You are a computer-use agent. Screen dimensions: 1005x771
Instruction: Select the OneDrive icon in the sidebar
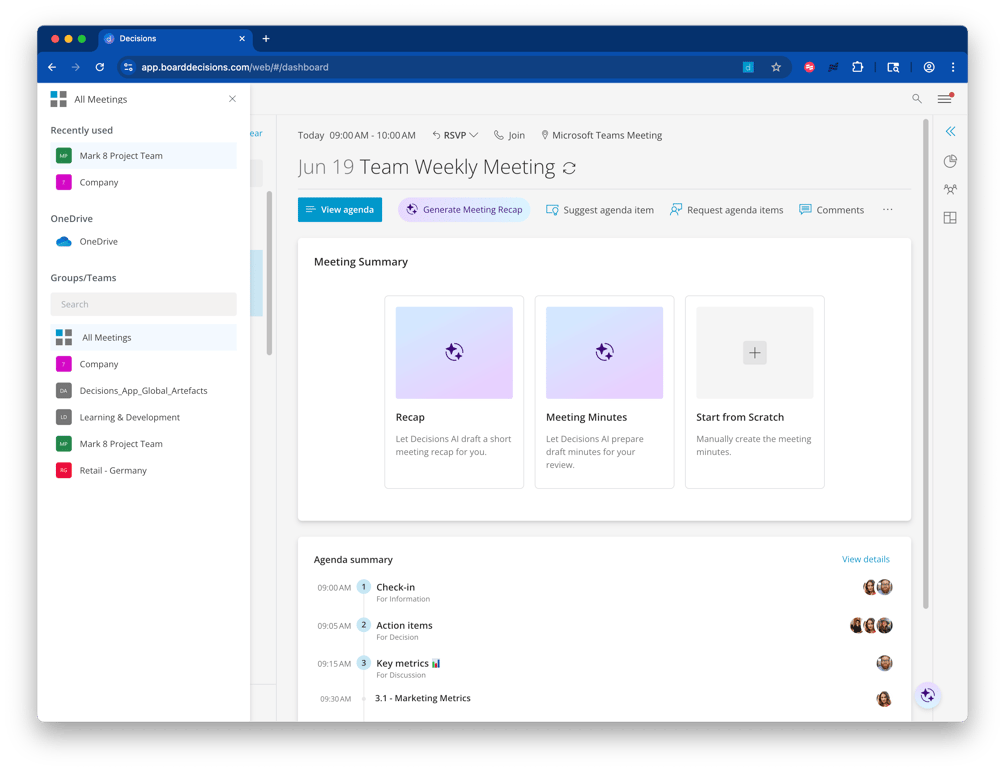pyautogui.click(x=64, y=241)
